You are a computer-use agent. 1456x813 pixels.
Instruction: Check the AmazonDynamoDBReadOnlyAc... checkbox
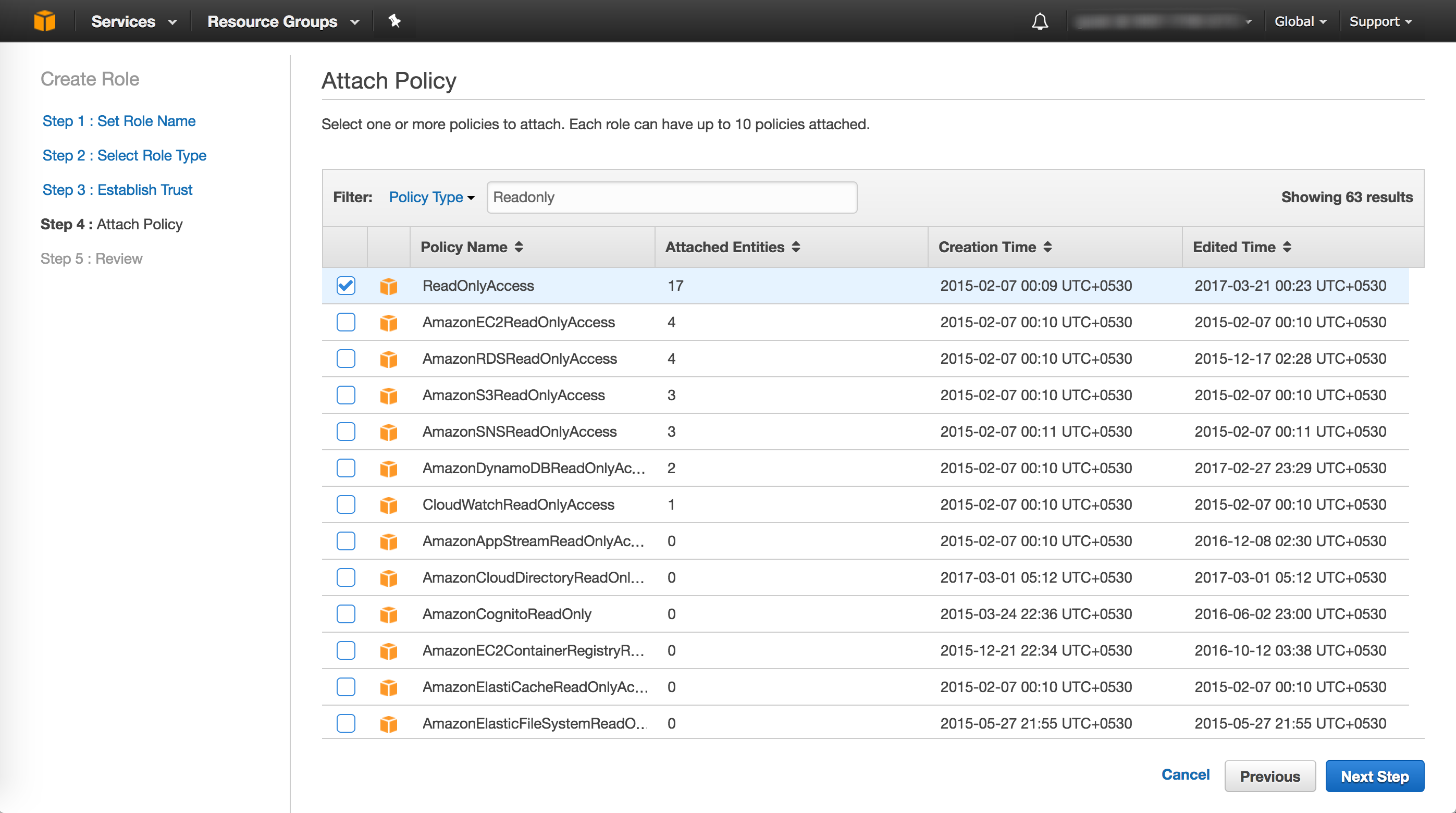pyautogui.click(x=346, y=468)
